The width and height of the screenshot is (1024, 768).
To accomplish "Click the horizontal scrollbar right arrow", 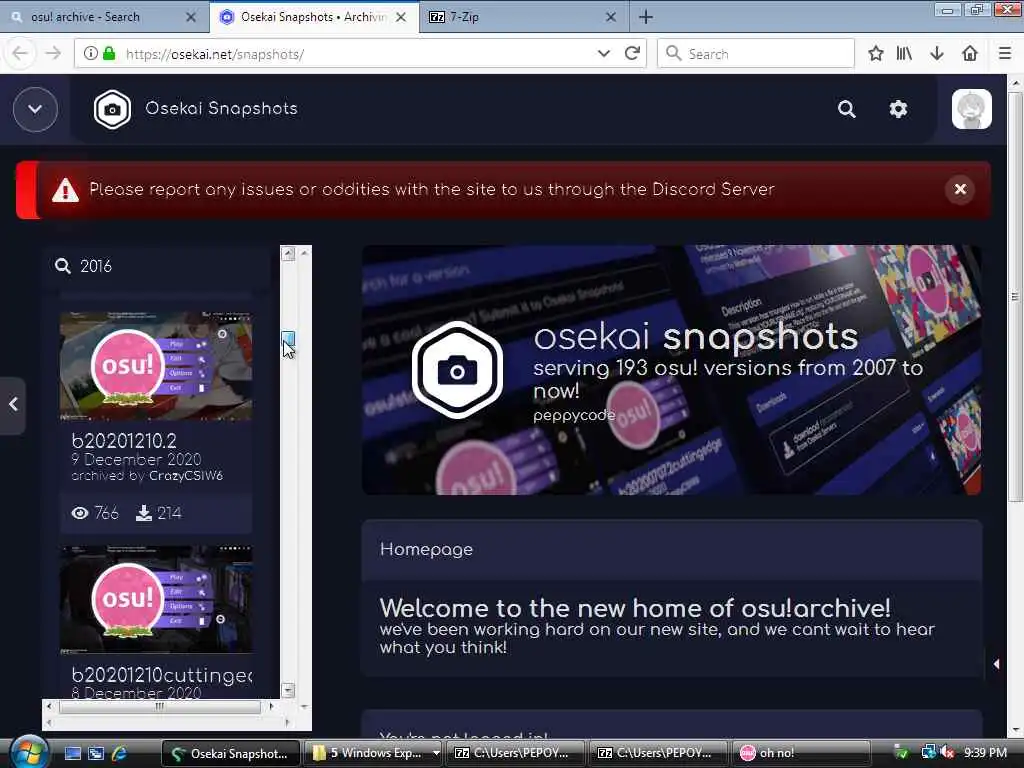I will pyautogui.click(x=271, y=706).
